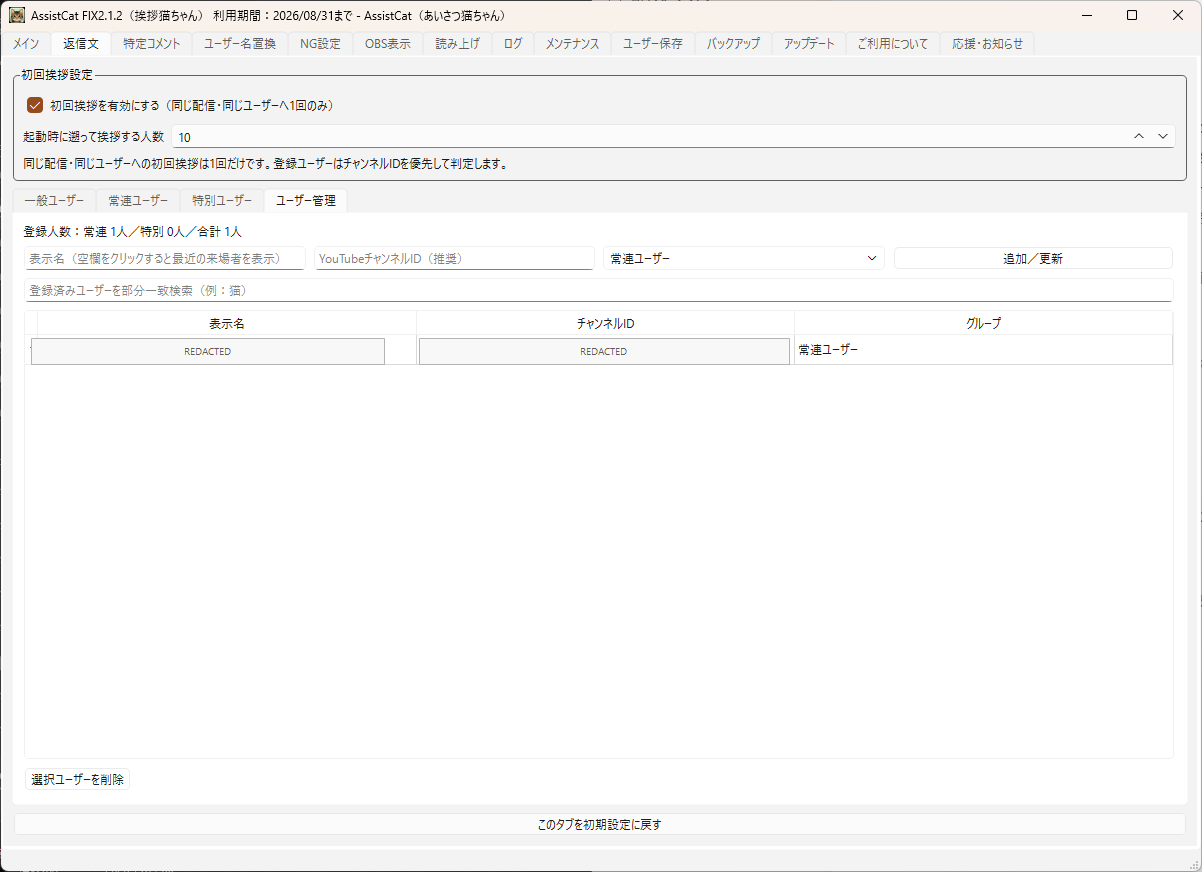
Task: Sort by the チャンネルID column header
Action: point(605,324)
